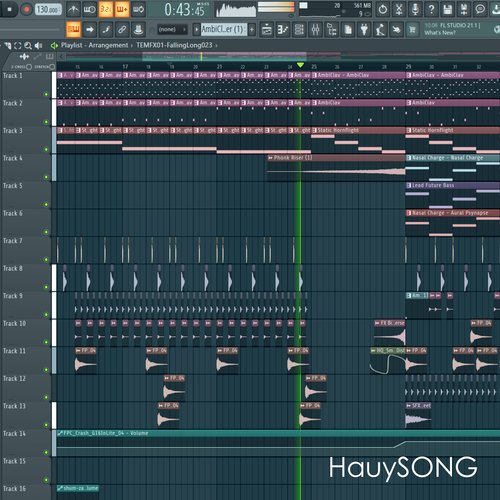Mute Track 8 via its green dot

click(46, 287)
